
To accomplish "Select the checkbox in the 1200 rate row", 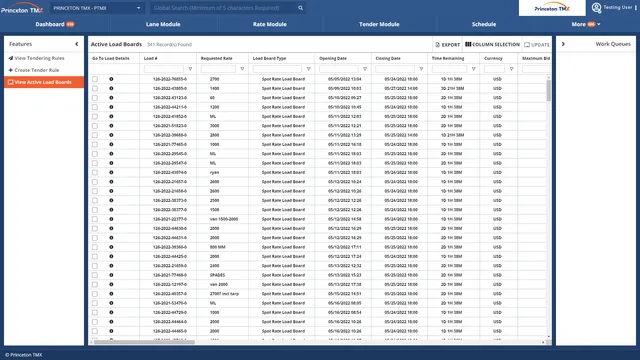I will [x=95, y=107].
